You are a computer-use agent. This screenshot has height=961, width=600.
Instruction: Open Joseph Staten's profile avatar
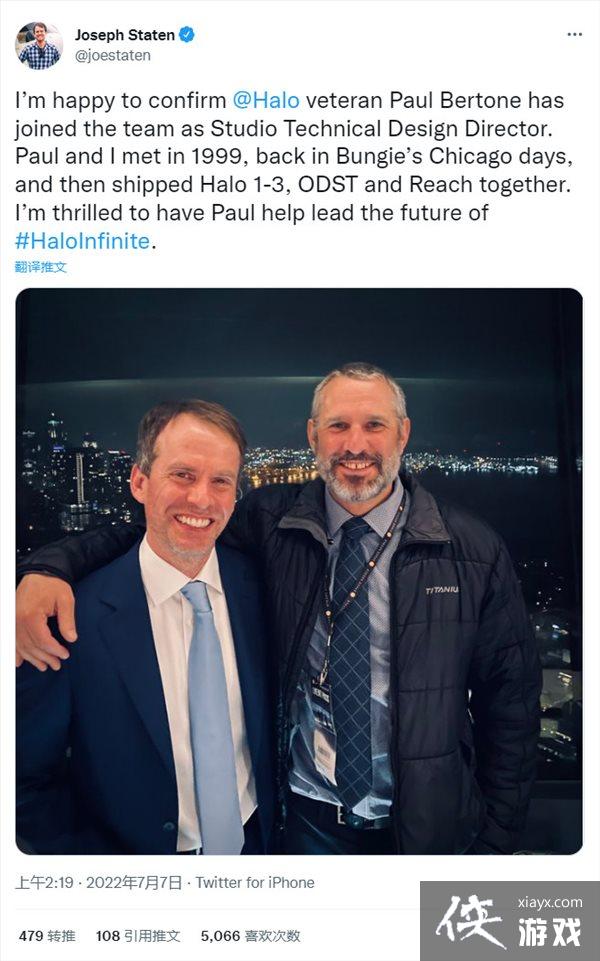(x=39, y=45)
